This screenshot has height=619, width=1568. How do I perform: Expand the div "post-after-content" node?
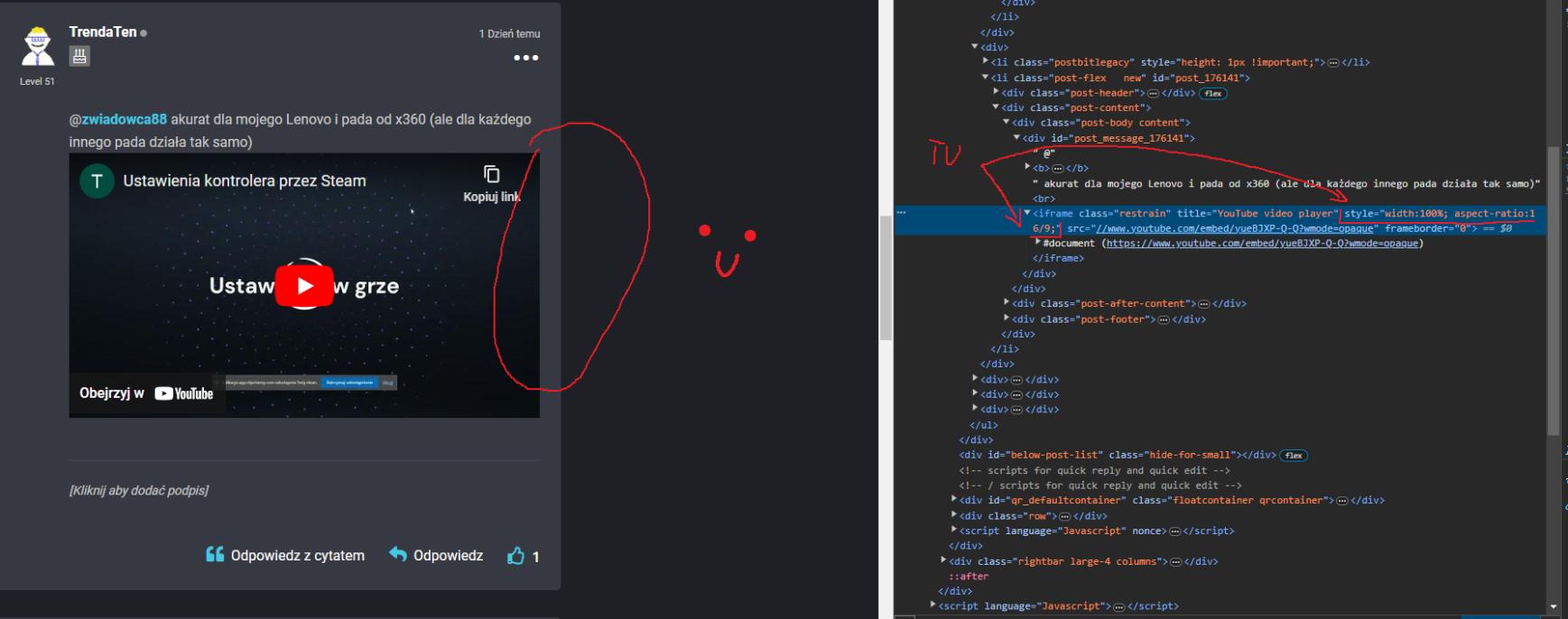click(1007, 303)
